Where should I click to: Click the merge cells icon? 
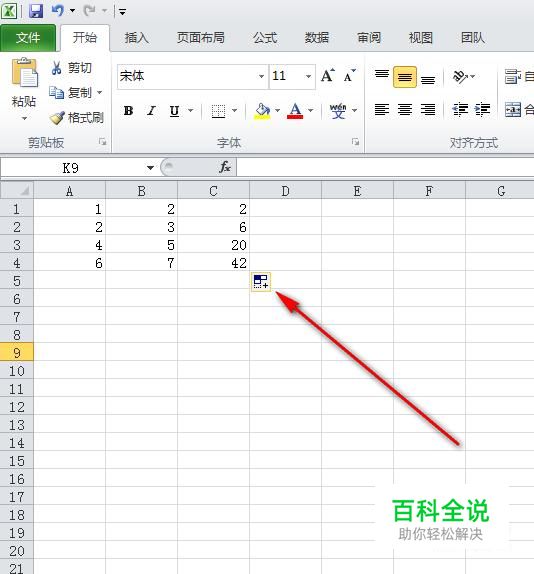tap(513, 109)
